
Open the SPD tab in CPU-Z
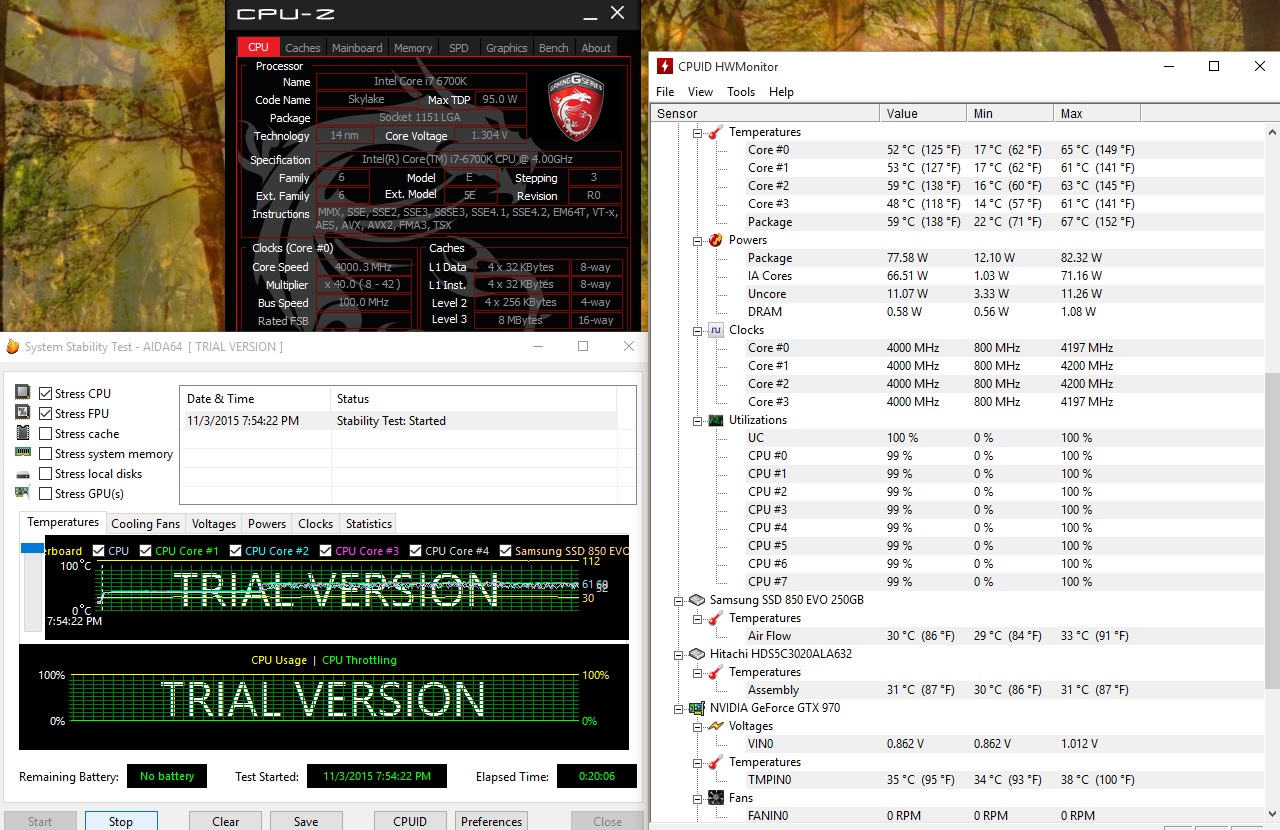pos(458,47)
